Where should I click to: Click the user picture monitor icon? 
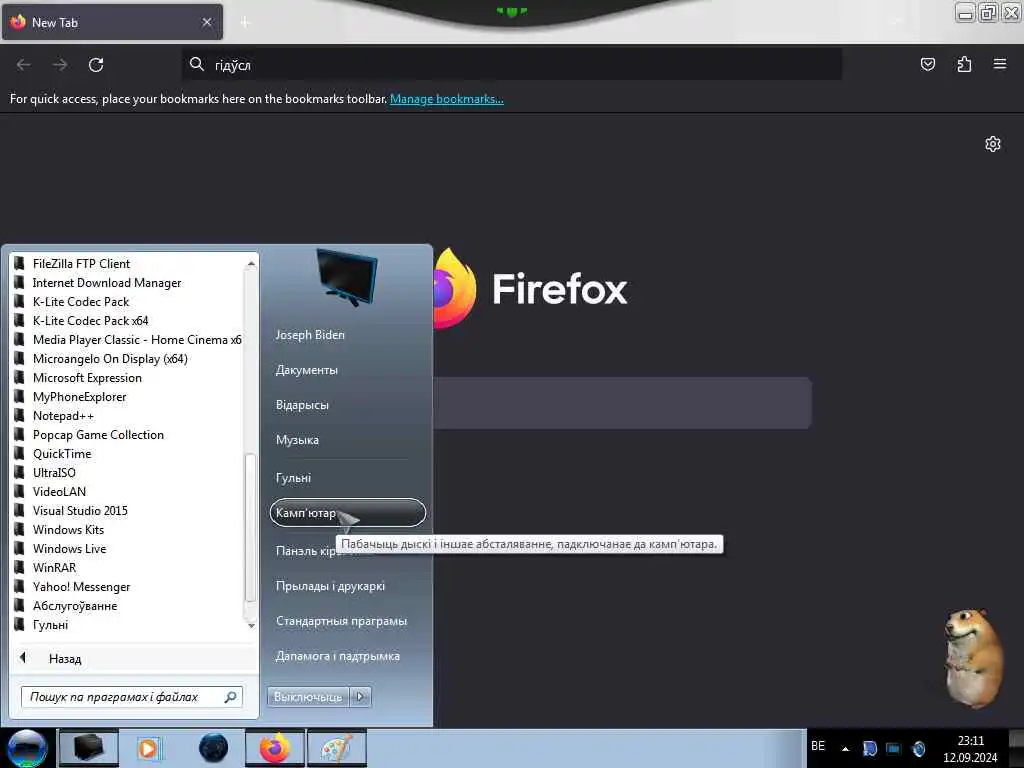coord(346,277)
